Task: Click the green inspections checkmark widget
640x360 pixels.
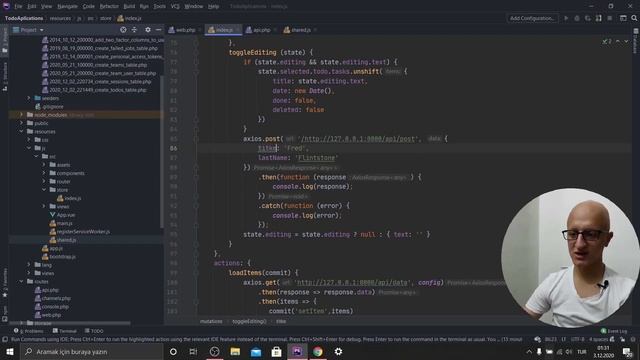Action: tap(607, 41)
